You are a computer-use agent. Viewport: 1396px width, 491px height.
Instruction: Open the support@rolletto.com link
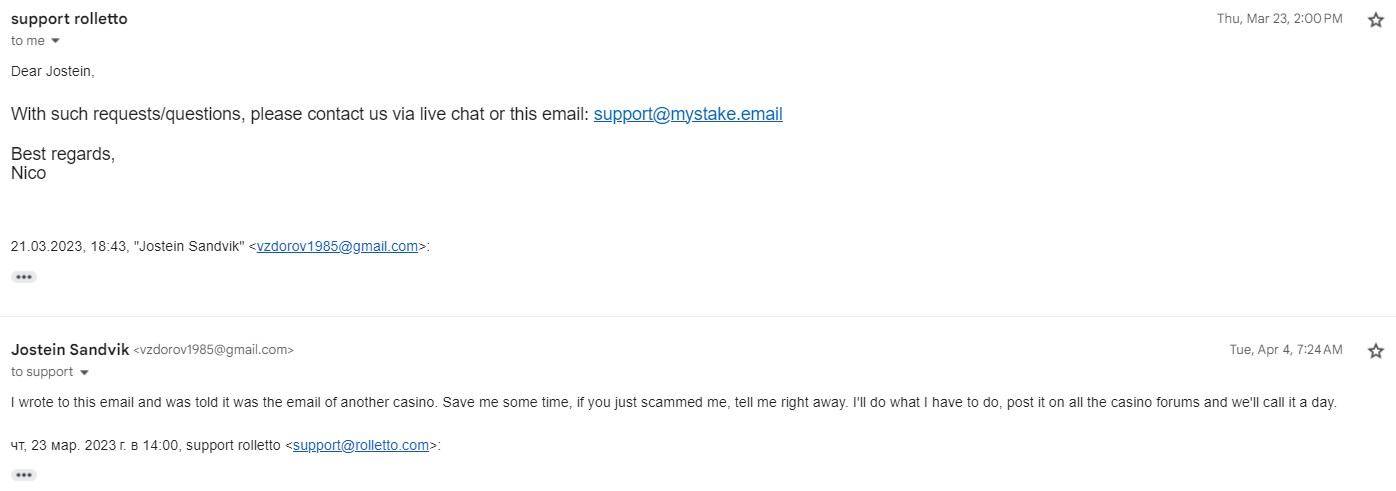coord(361,445)
